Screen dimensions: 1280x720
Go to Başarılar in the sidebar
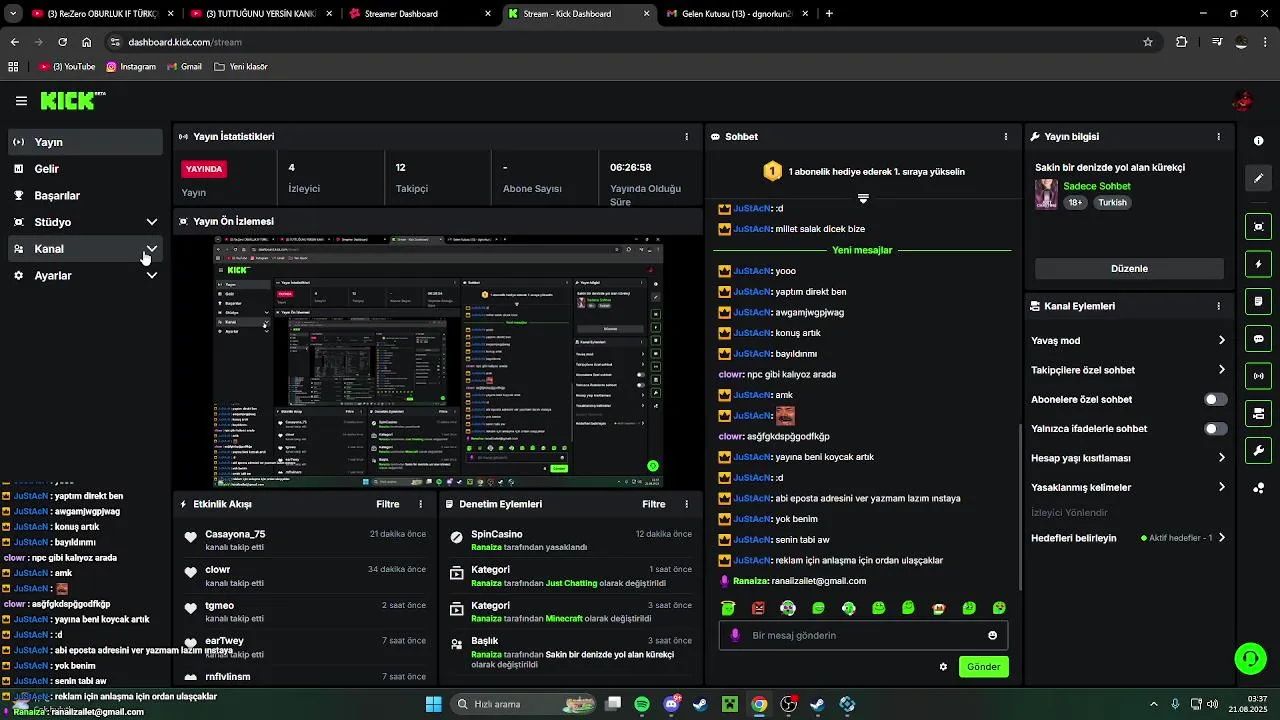pos(86,195)
